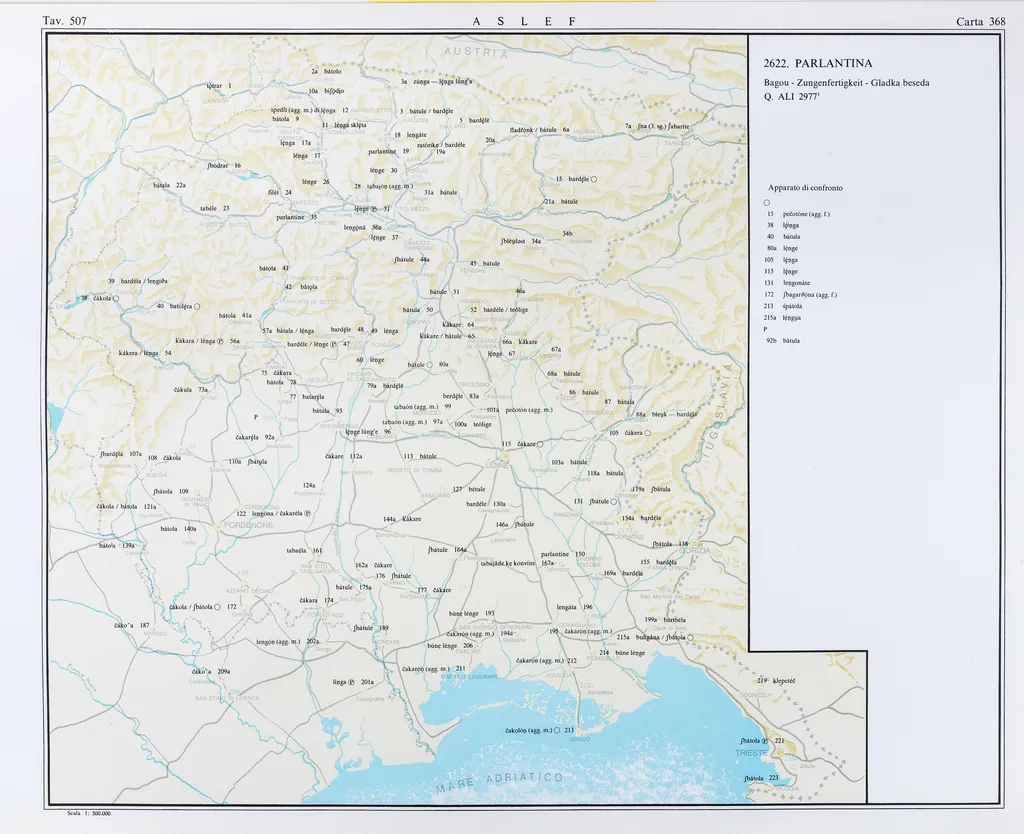
Task: Click the circle symbol under Apparato di confronto
Action: [766, 202]
